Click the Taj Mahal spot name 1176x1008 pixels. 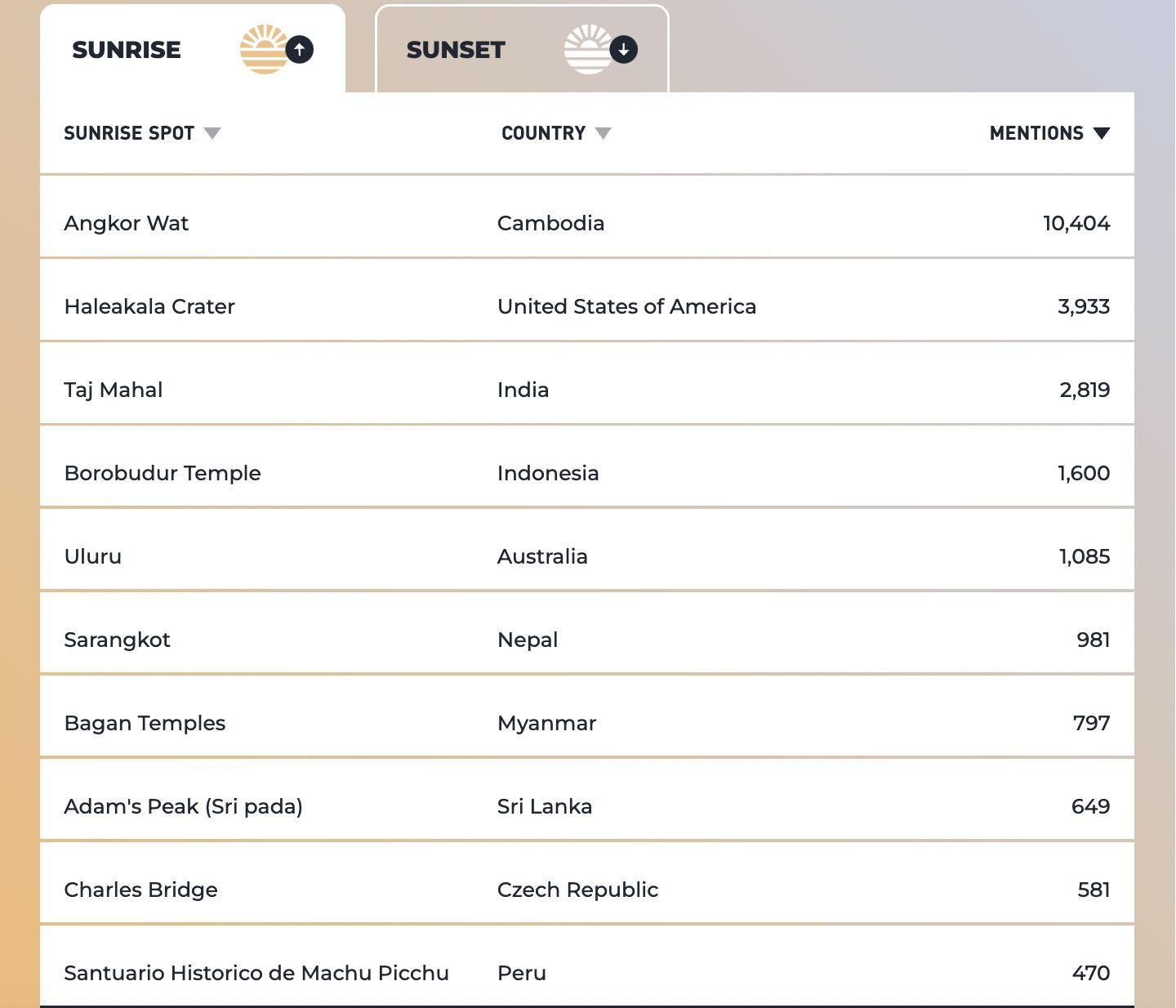[114, 390]
